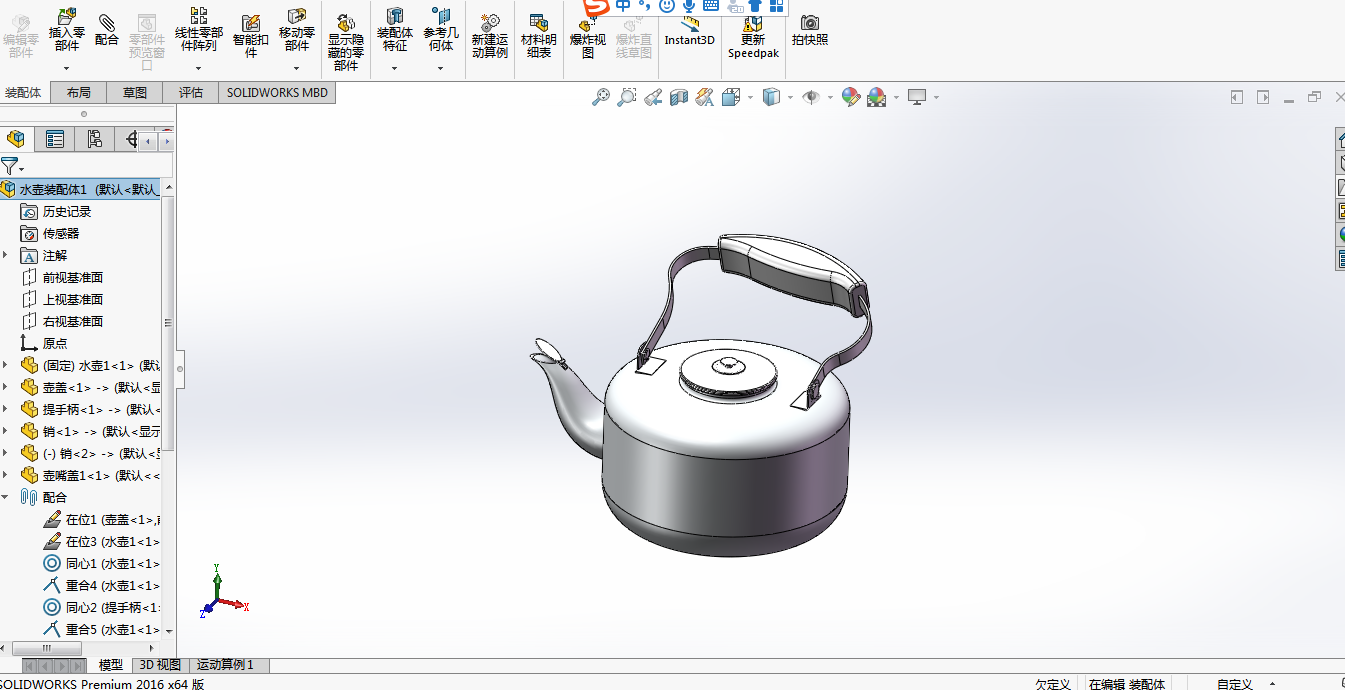Image resolution: width=1345 pixels, height=690 pixels.
Task: Click the feature tree filter funnel field
Action: 88,166
